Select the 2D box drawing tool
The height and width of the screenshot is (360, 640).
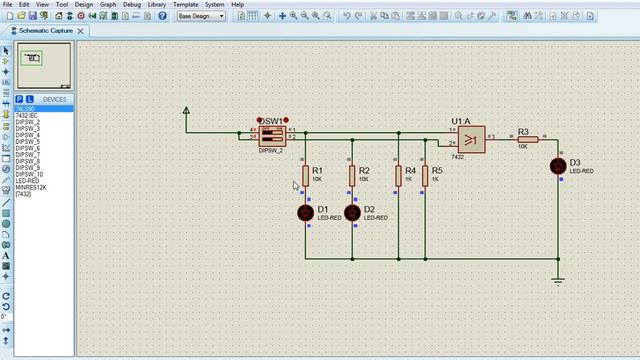6,213
